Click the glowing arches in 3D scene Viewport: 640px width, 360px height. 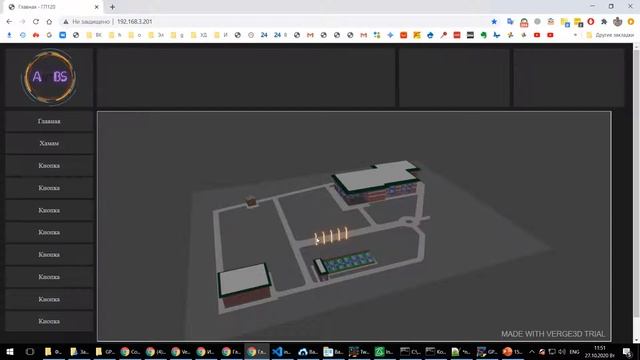pyautogui.click(x=331, y=236)
